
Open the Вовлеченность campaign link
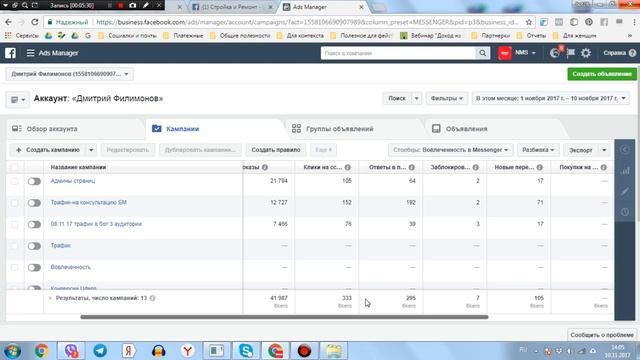click(x=71, y=267)
